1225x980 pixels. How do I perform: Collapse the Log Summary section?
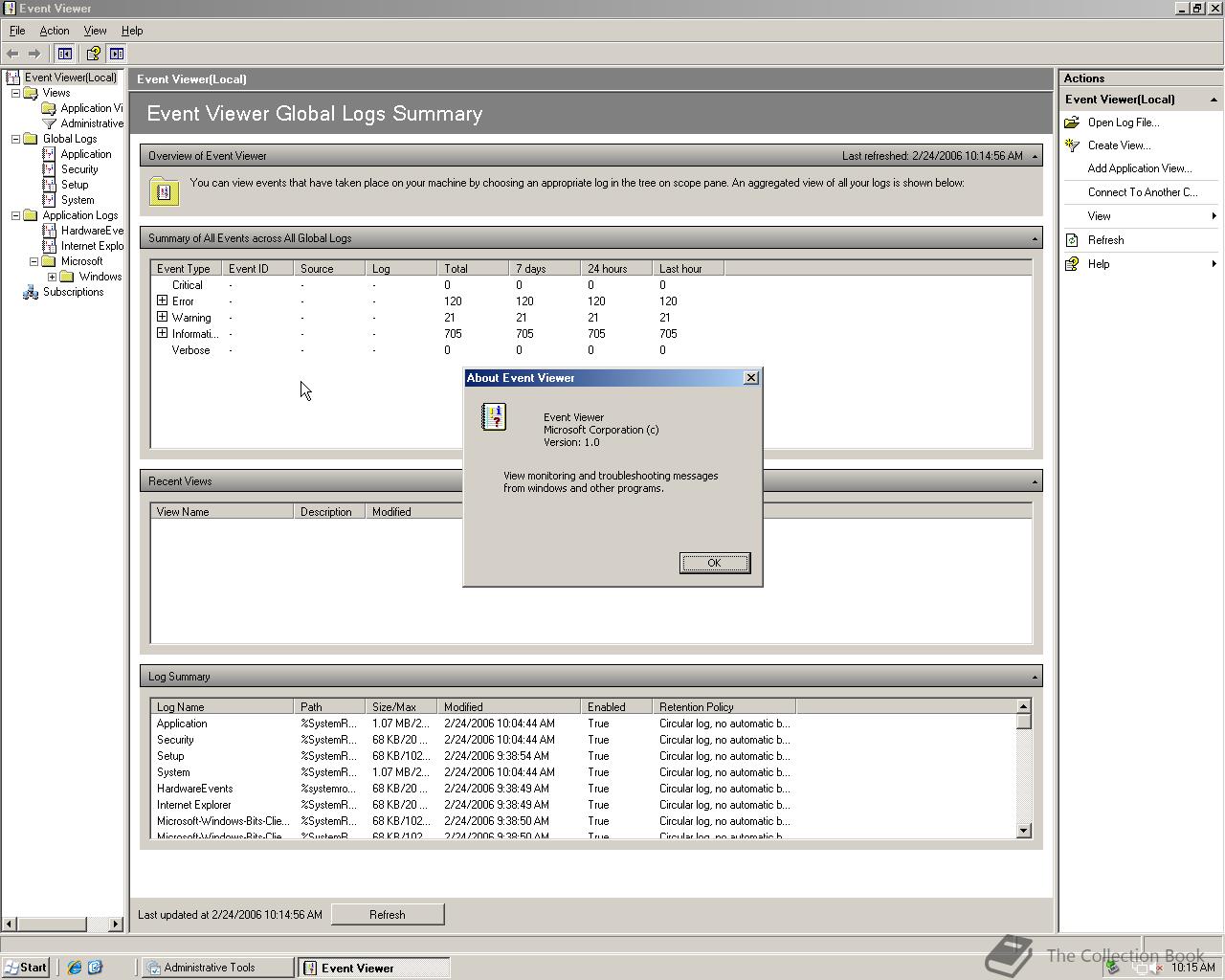(x=1035, y=677)
